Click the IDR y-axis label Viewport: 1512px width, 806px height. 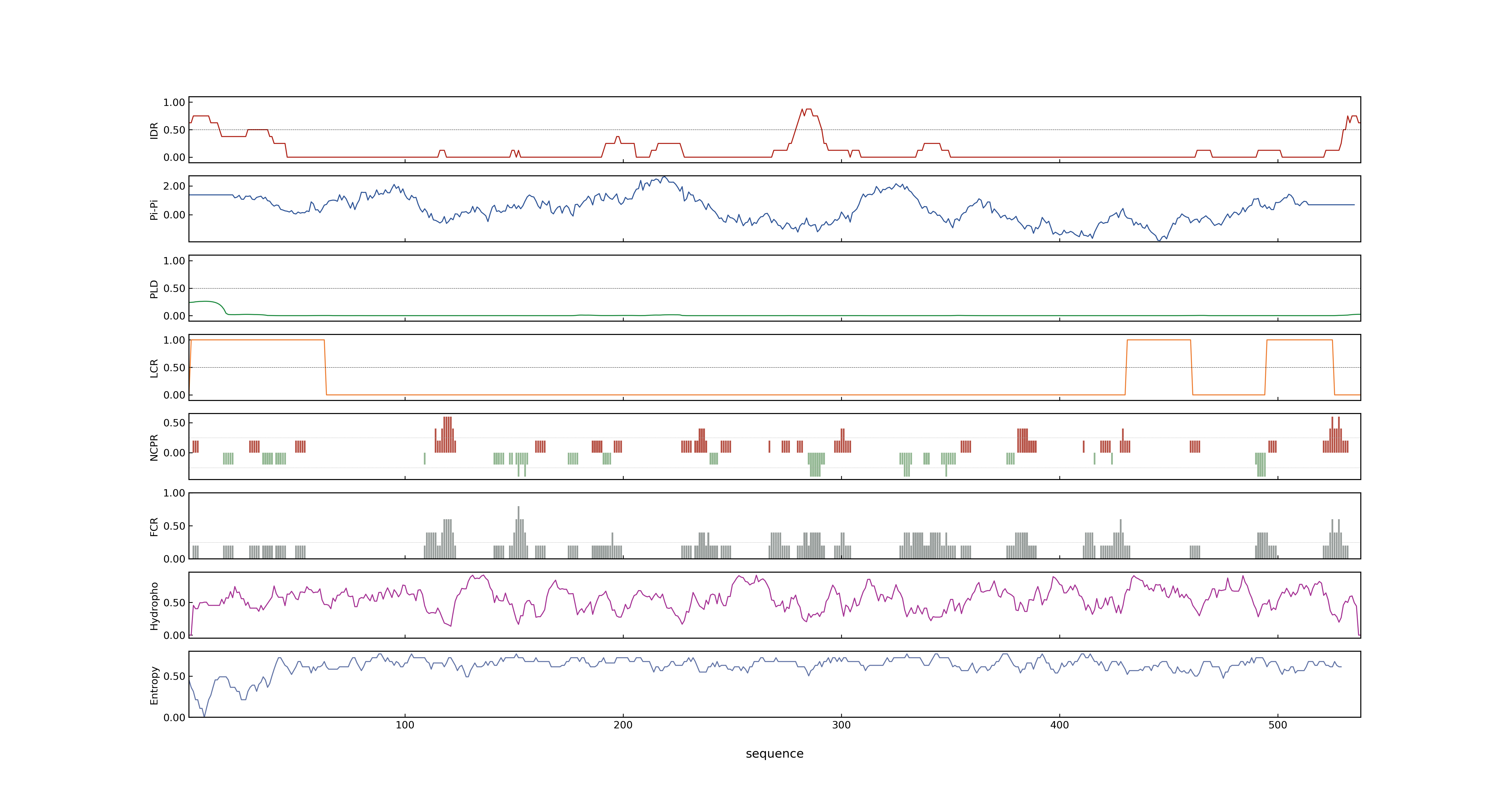[154, 130]
